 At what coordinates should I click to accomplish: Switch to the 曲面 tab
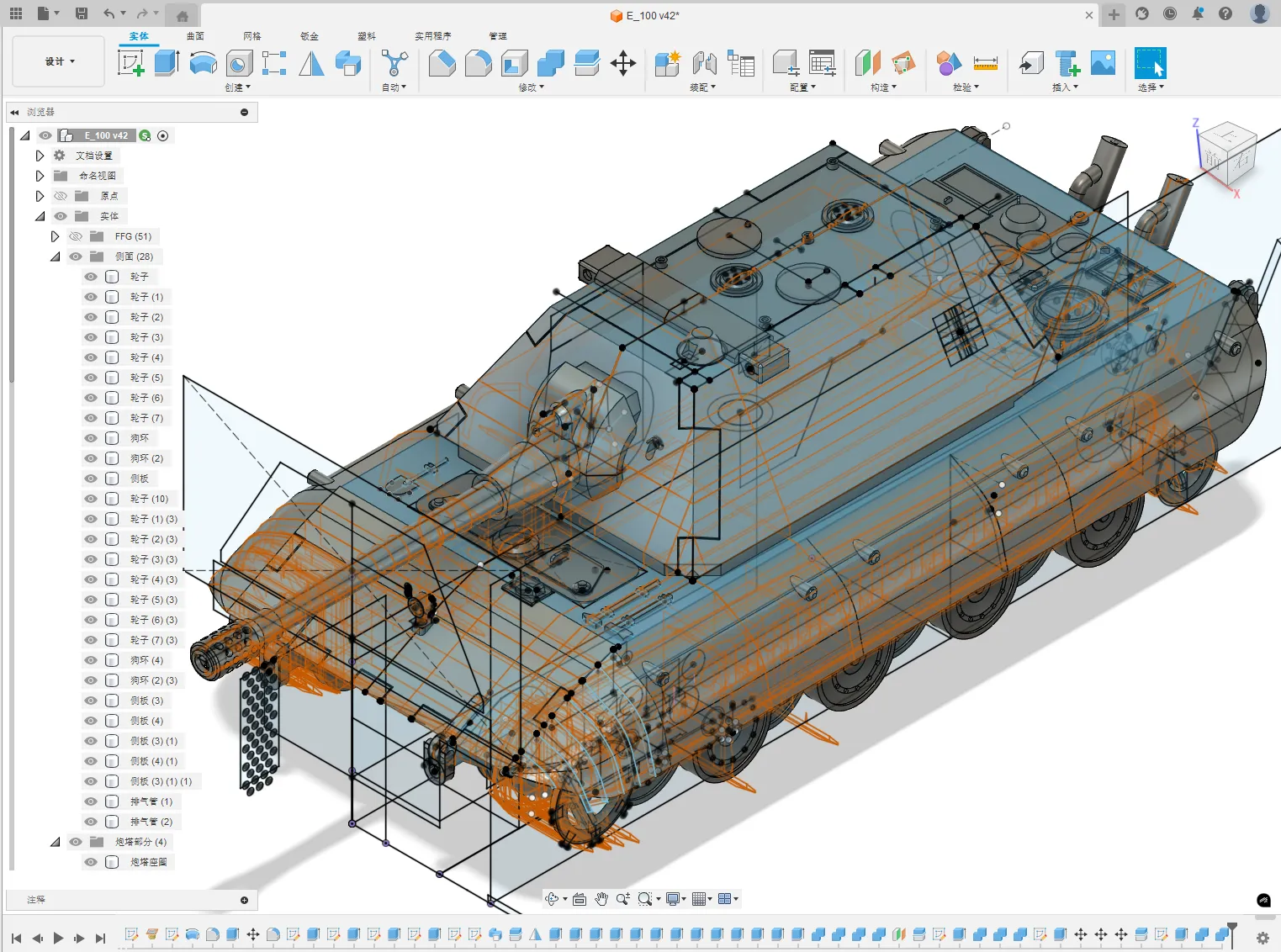pyautogui.click(x=195, y=36)
